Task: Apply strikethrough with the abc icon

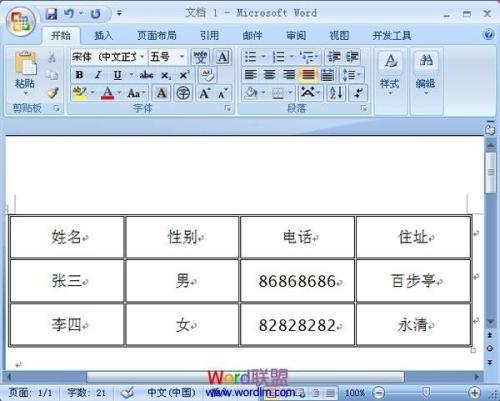Action: point(146,75)
